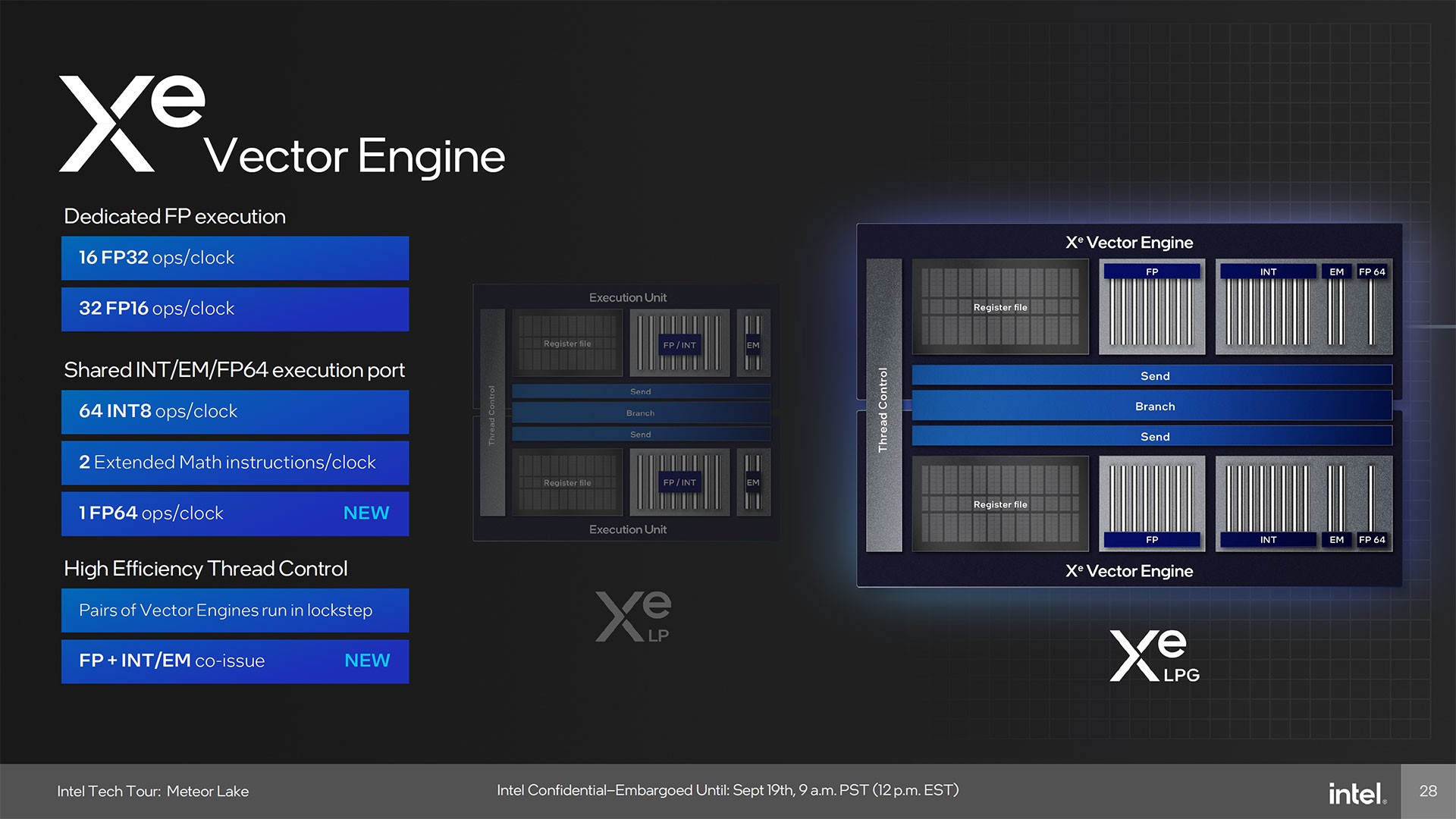Select the High Efficiency Thread Control heading
1456x819 pixels.
[x=206, y=569]
